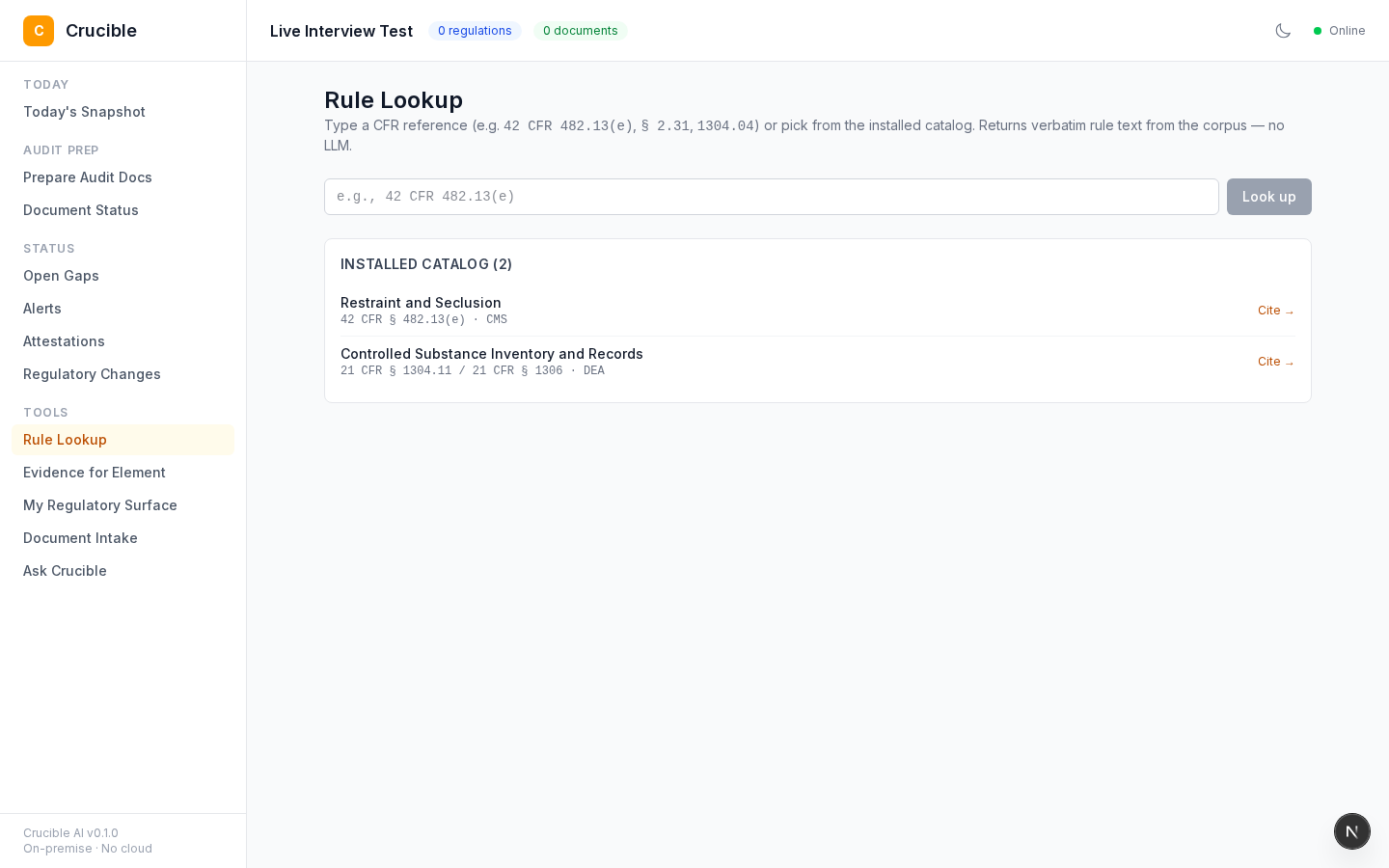Open My Regulatory Surface
The width and height of the screenshot is (1389, 868).
click(x=100, y=505)
